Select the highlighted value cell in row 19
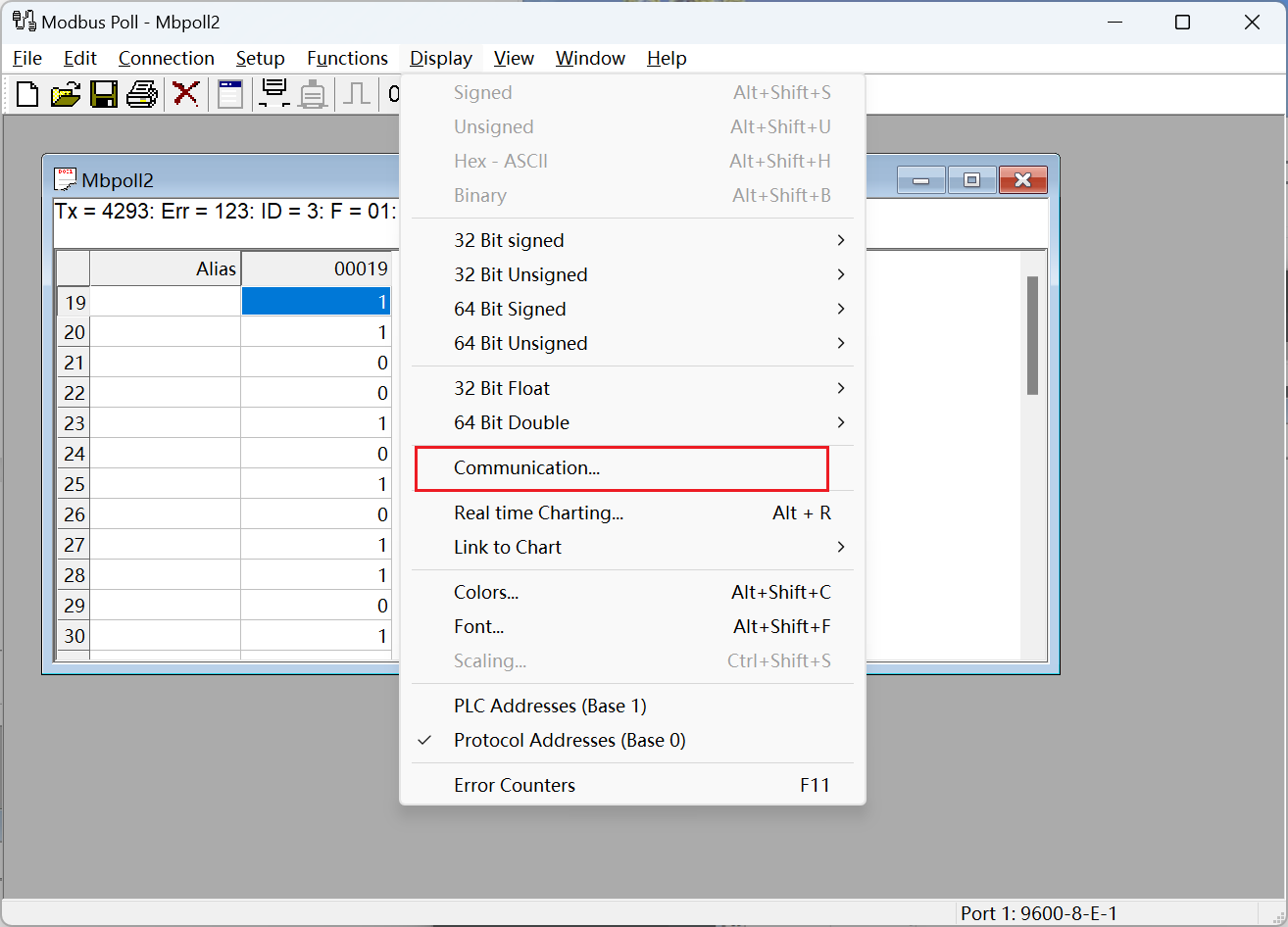This screenshot has width=1288, height=927. point(316,302)
